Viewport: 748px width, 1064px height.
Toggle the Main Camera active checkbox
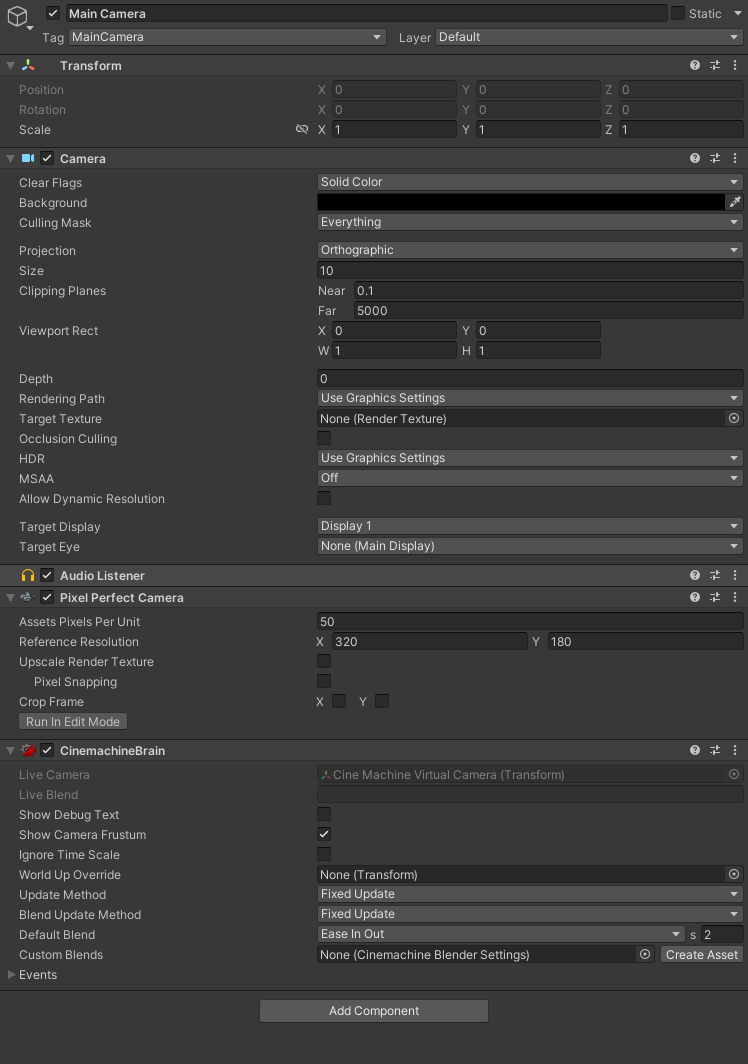coord(53,13)
